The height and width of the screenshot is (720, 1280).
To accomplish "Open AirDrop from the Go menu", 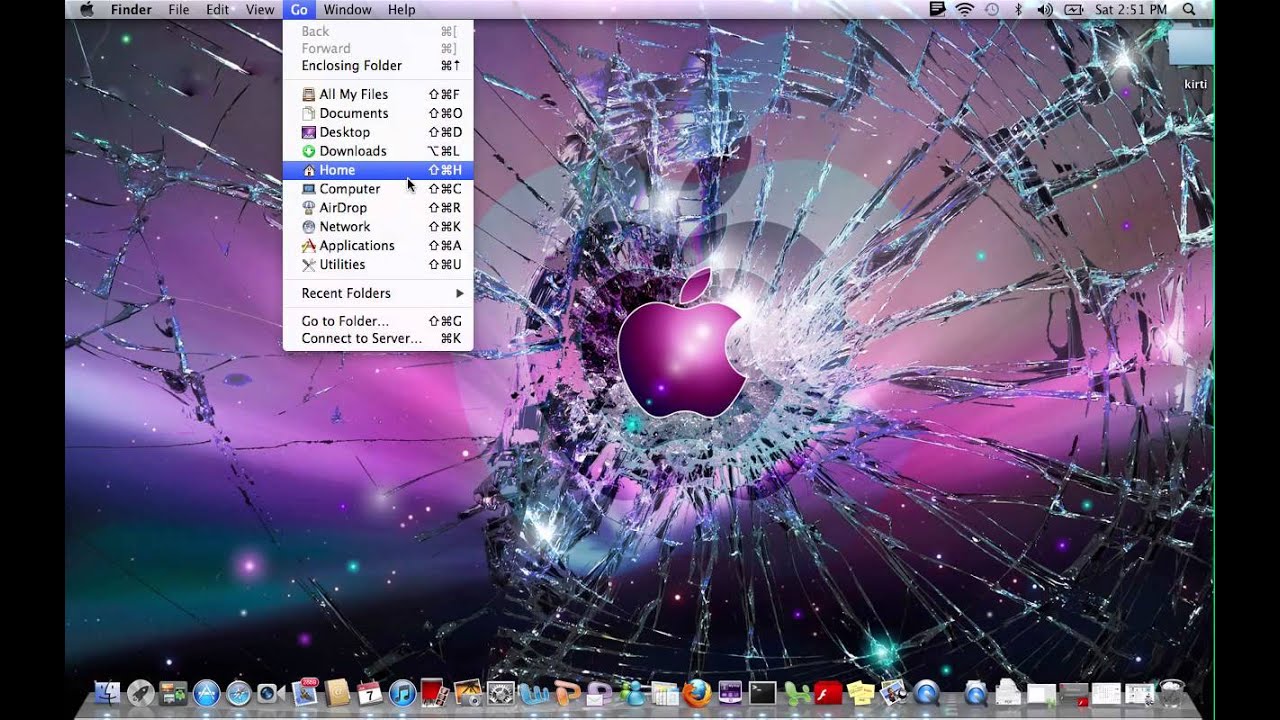I will (378, 208).
